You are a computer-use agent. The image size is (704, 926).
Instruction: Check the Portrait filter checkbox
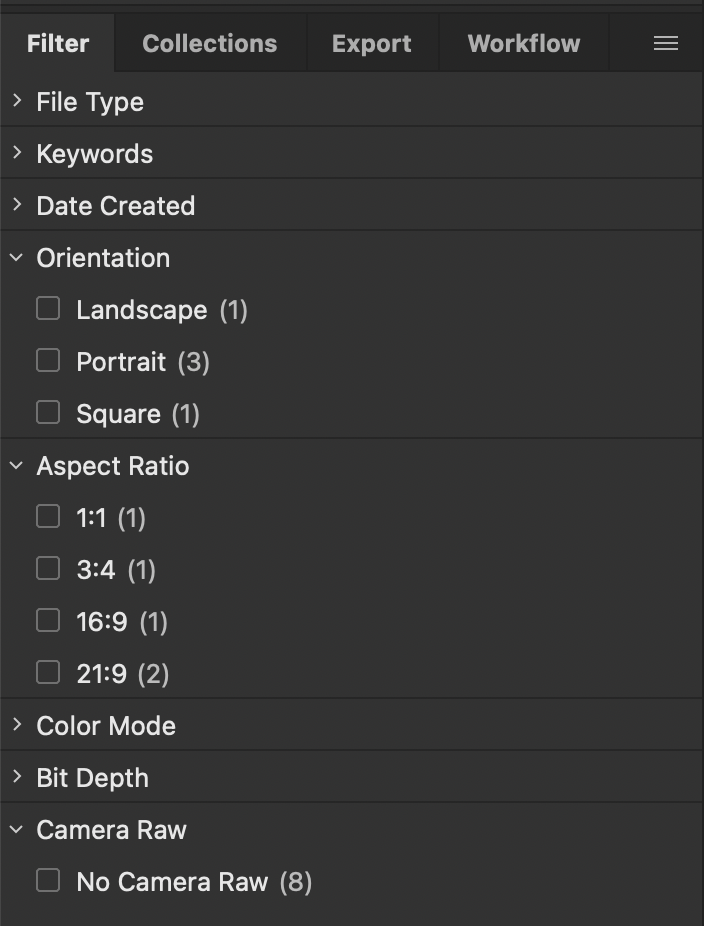point(47,360)
